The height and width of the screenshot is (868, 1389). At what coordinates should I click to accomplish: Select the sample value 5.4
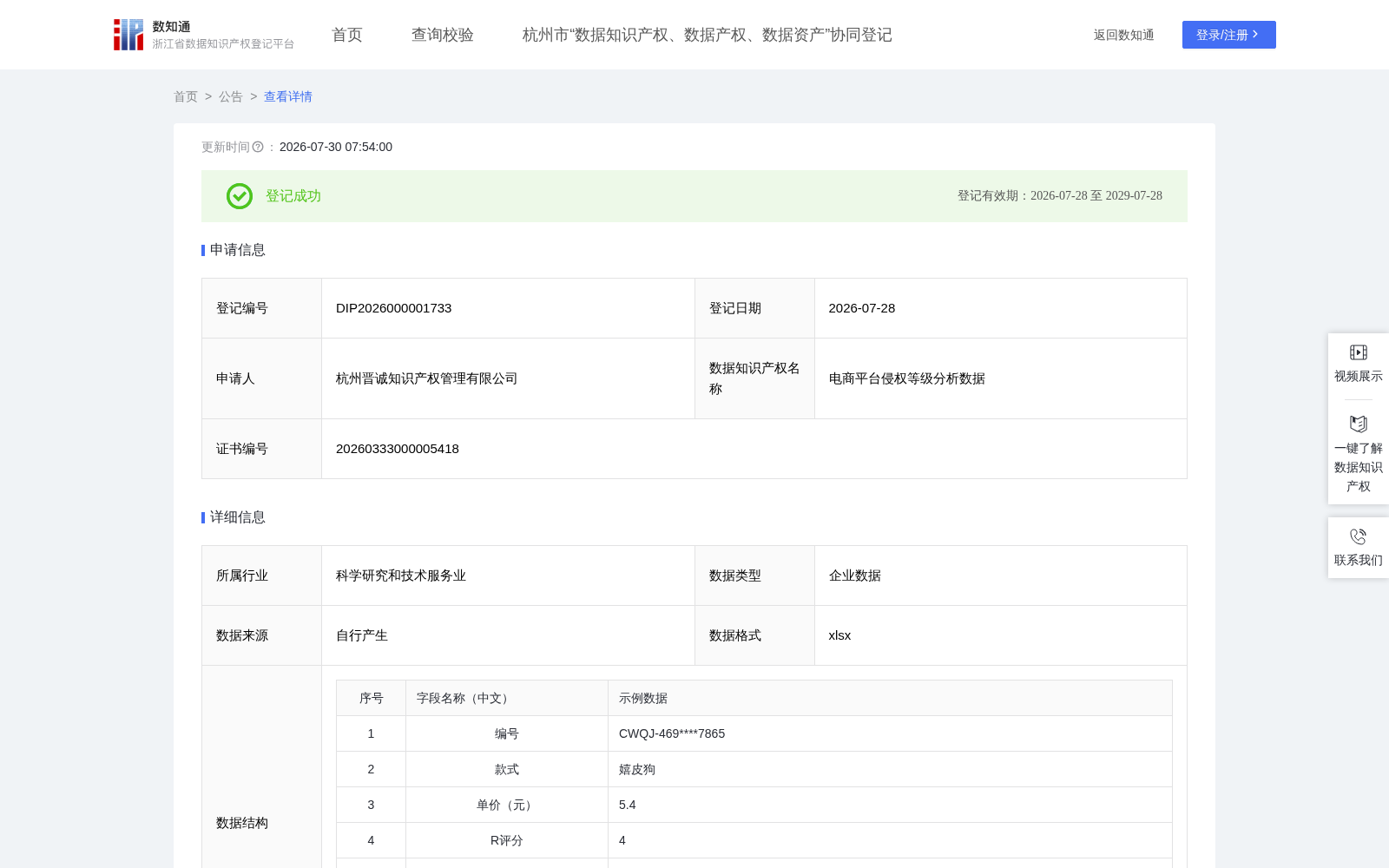pos(628,805)
